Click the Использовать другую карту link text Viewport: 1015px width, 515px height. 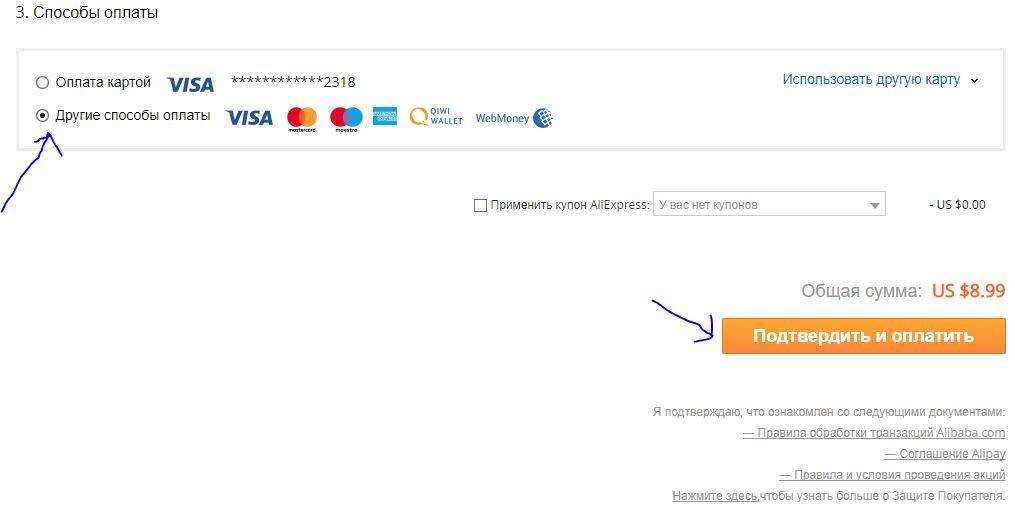click(x=871, y=80)
